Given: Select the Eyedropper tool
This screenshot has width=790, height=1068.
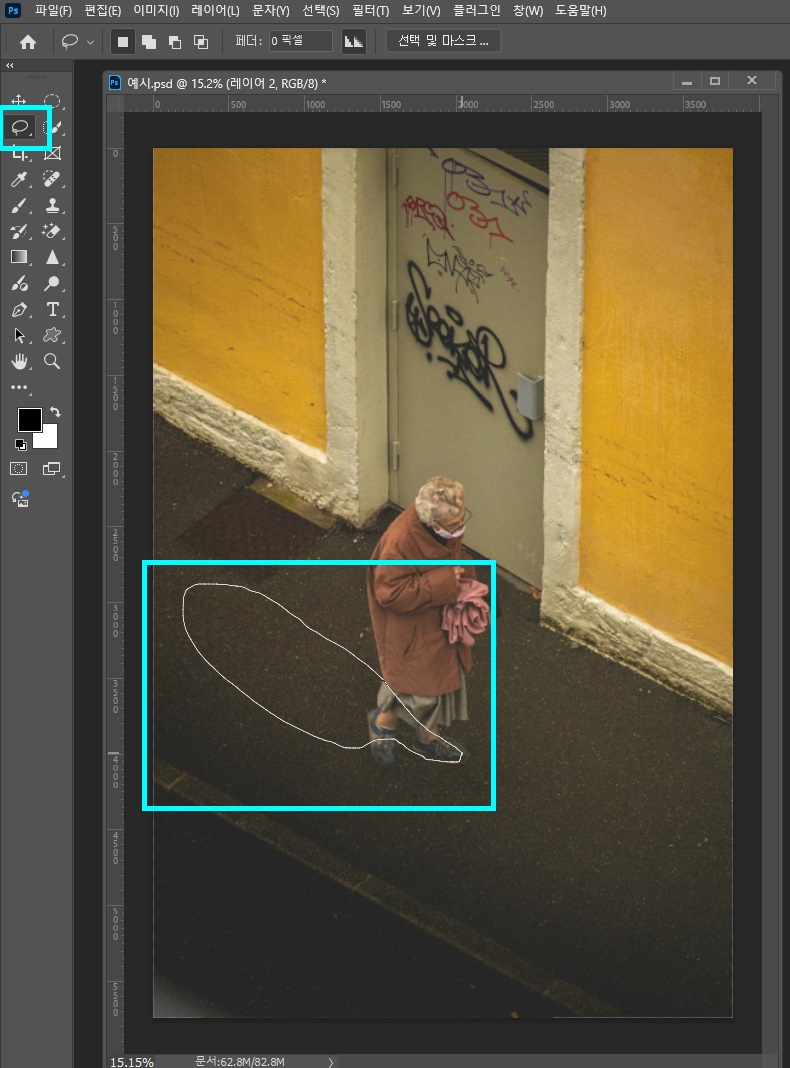Looking at the screenshot, I should coord(20,179).
